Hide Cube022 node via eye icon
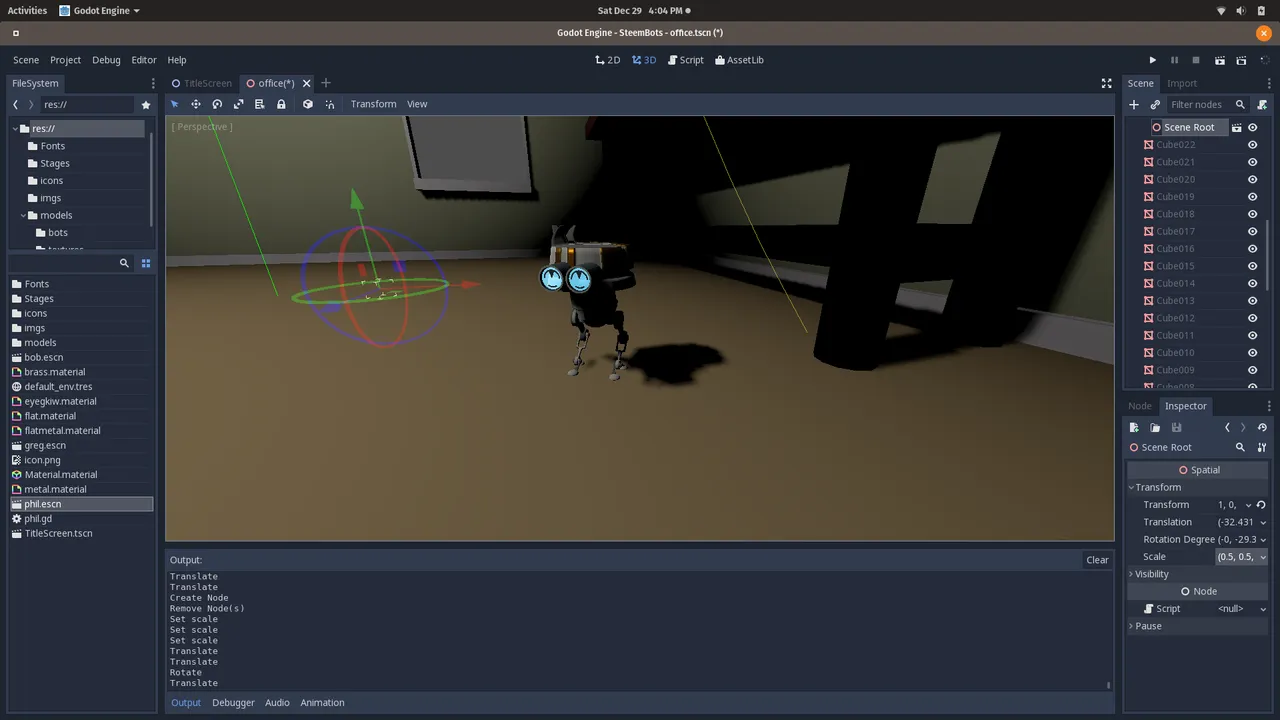The width and height of the screenshot is (1280, 720). click(x=1252, y=145)
